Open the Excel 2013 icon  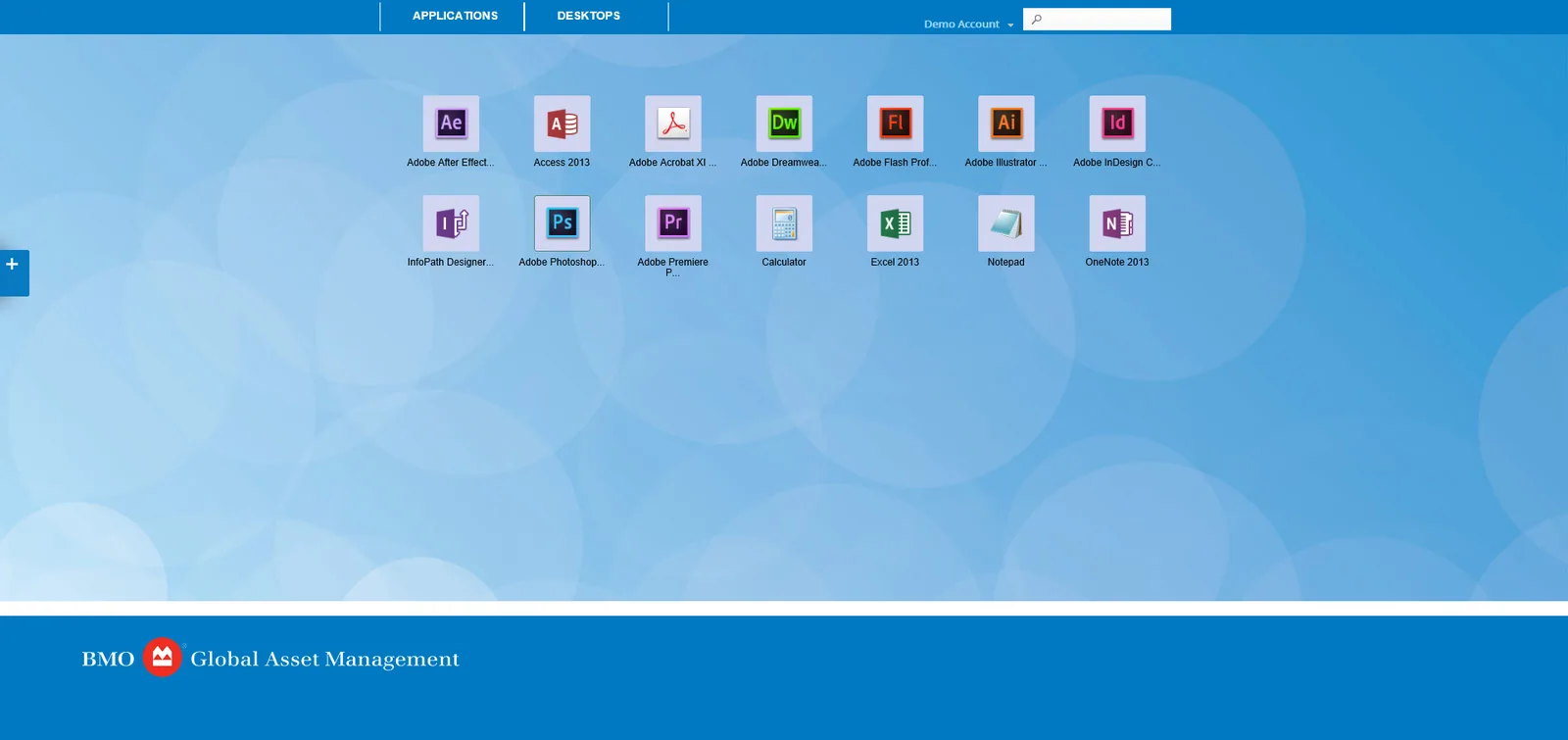click(895, 223)
